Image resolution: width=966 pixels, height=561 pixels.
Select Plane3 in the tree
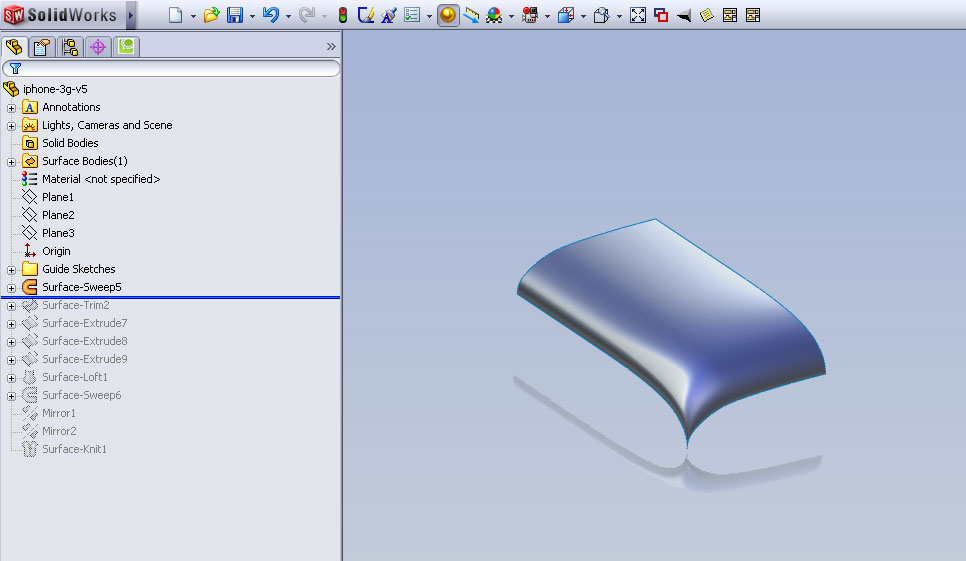tap(58, 233)
